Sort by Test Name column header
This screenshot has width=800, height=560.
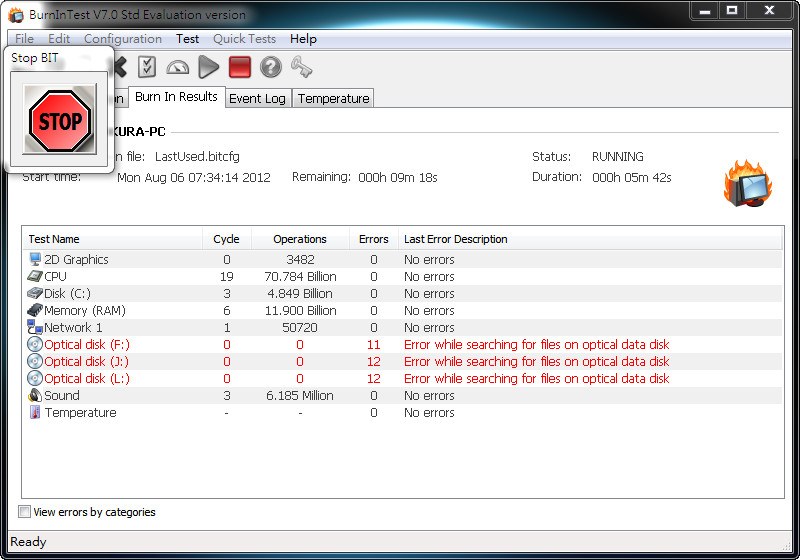click(112, 239)
